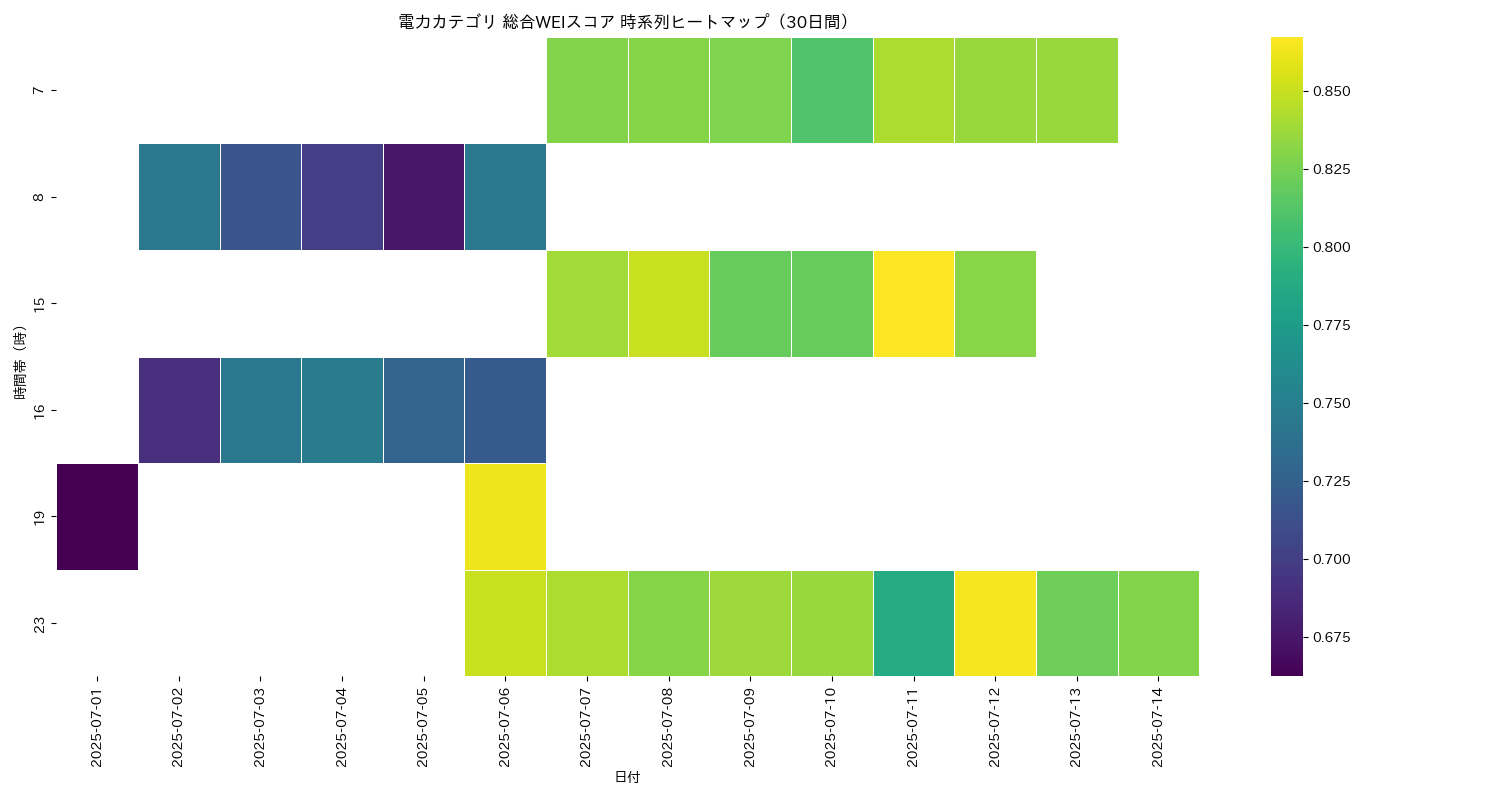
Task: Click the x-axis date label 2025-07-14
Action: pos(1158,727)
